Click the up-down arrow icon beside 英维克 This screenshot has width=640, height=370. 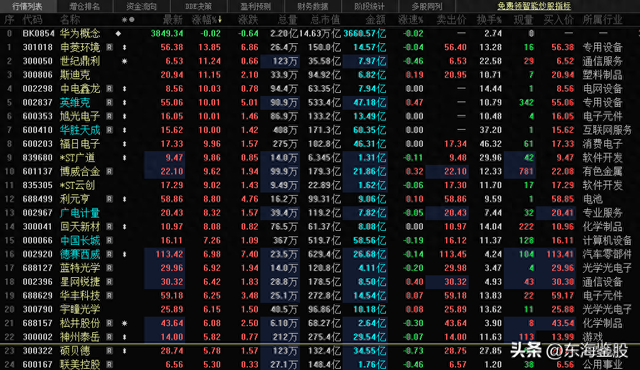coord(124,102)
